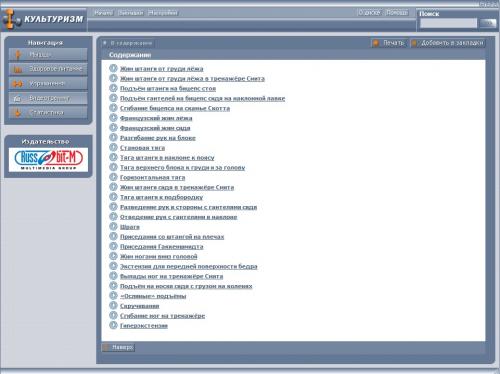Open Экстензия для передней поверхности бедра
This screenshot has height=374, width=500.
(x=189, y=266)
